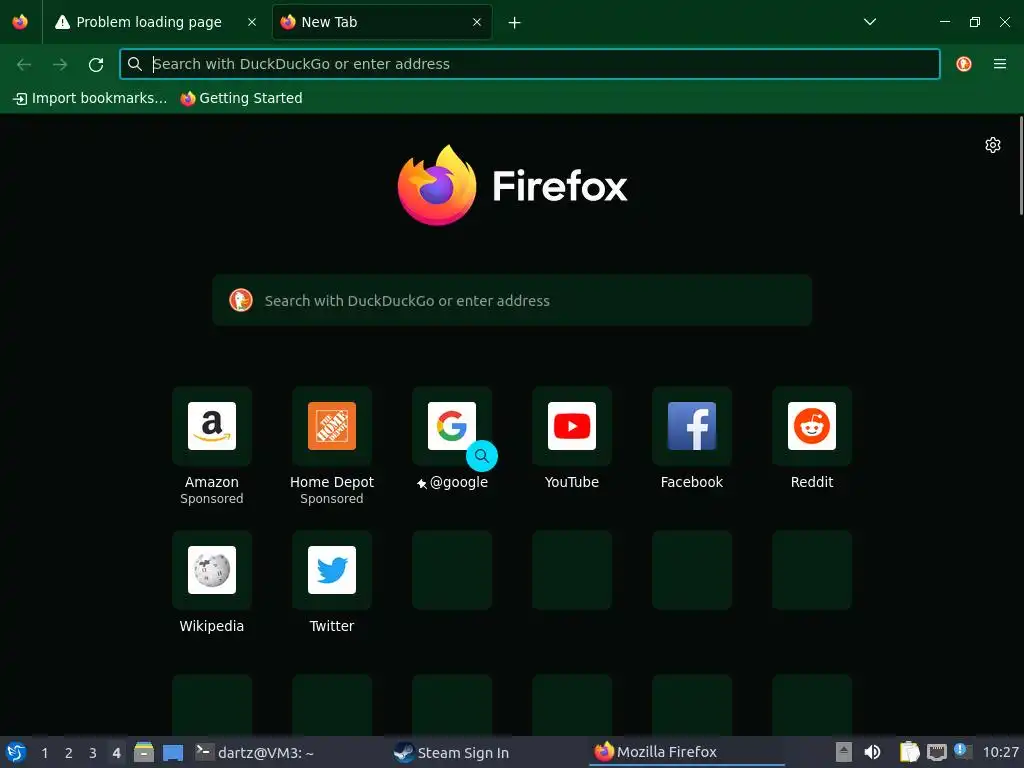
Task: Click the taskbar clock showing 10:27
Action: pos(1000,752)
